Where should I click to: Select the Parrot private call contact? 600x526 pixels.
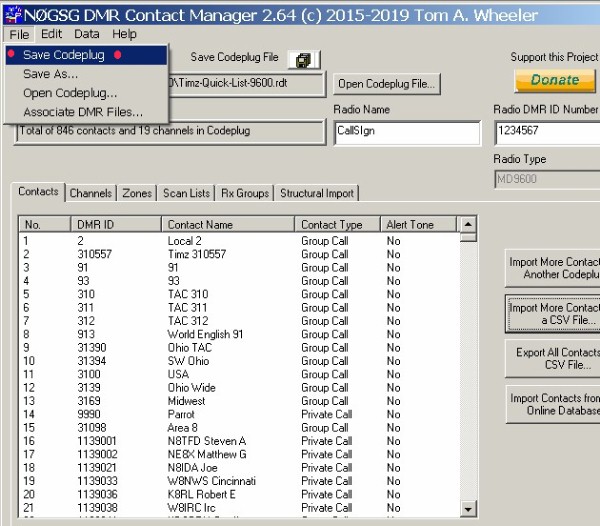[x=239, y=414]
